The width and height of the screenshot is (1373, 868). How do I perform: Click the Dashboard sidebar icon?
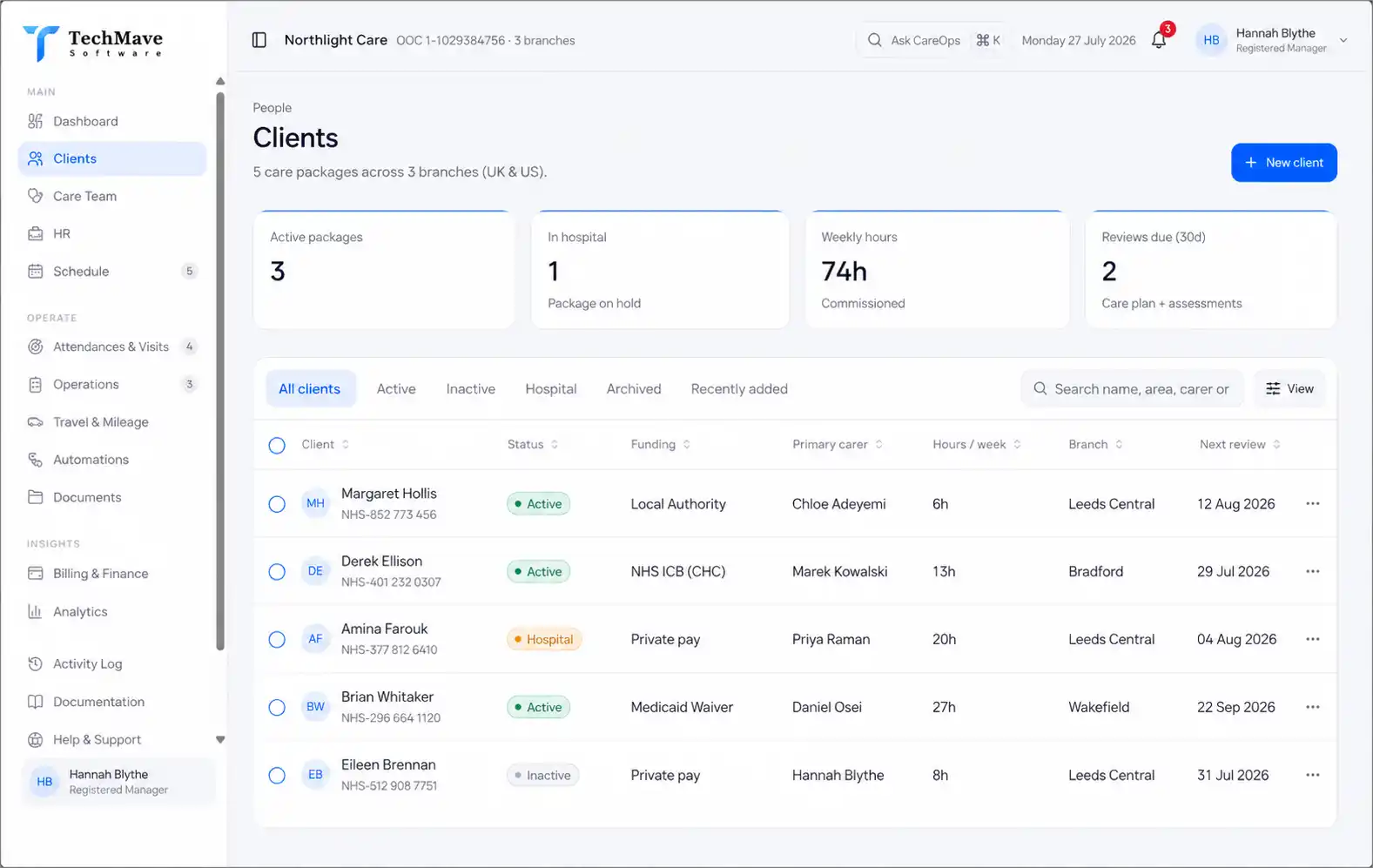click(35, 121)
